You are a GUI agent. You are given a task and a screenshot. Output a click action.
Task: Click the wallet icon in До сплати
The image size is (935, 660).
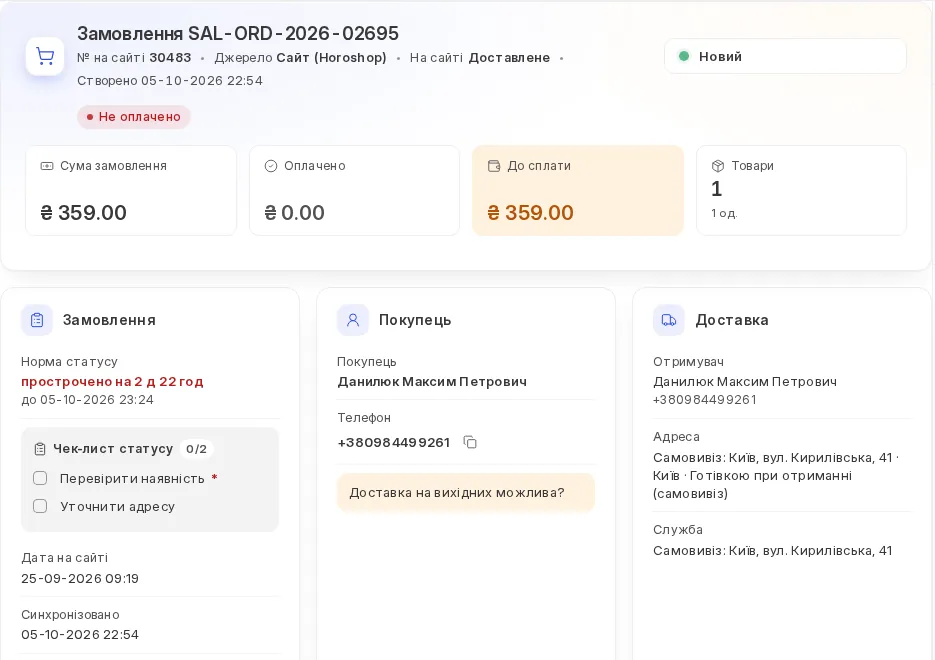(x=494, y=166)
